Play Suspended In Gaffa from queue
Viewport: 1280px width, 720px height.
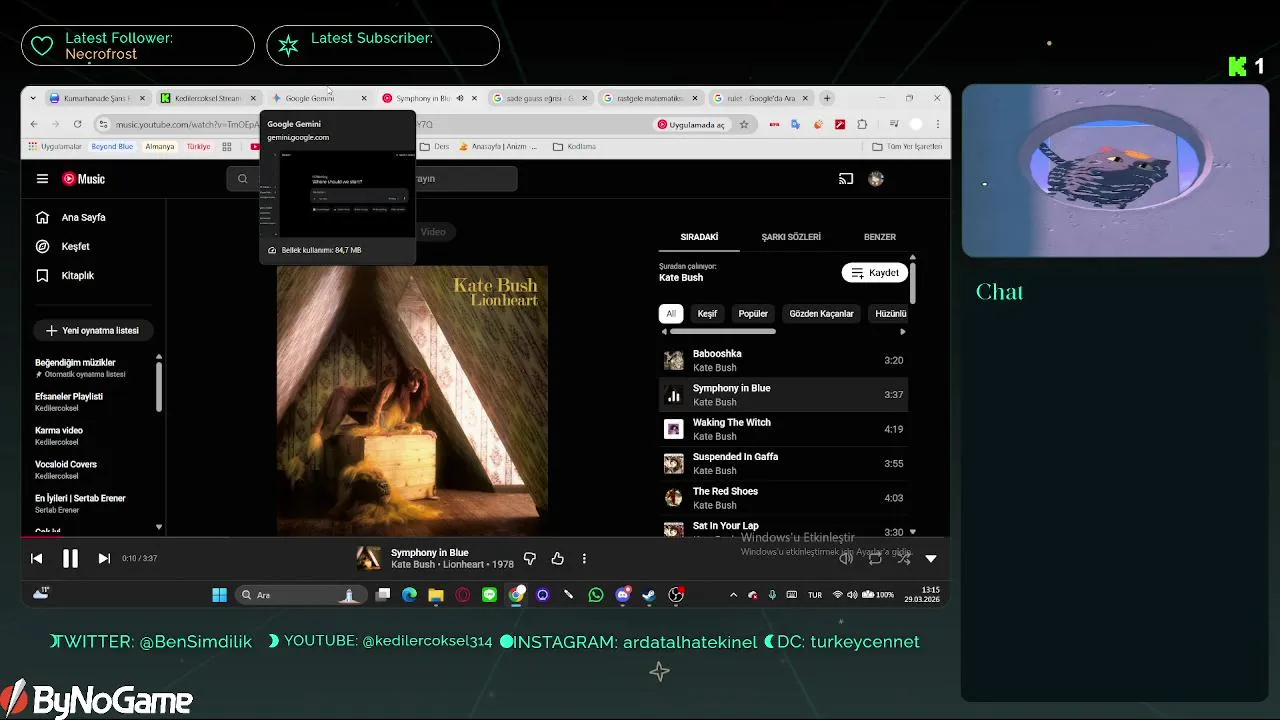click(783, 463)
